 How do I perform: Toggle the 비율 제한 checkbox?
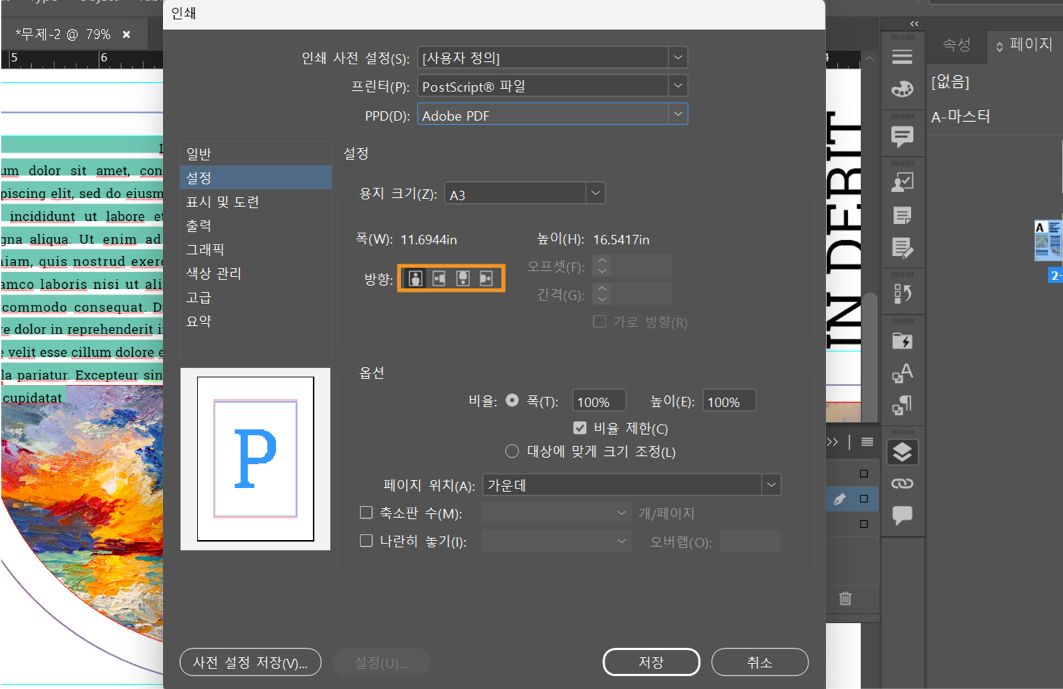click(580, 428)
